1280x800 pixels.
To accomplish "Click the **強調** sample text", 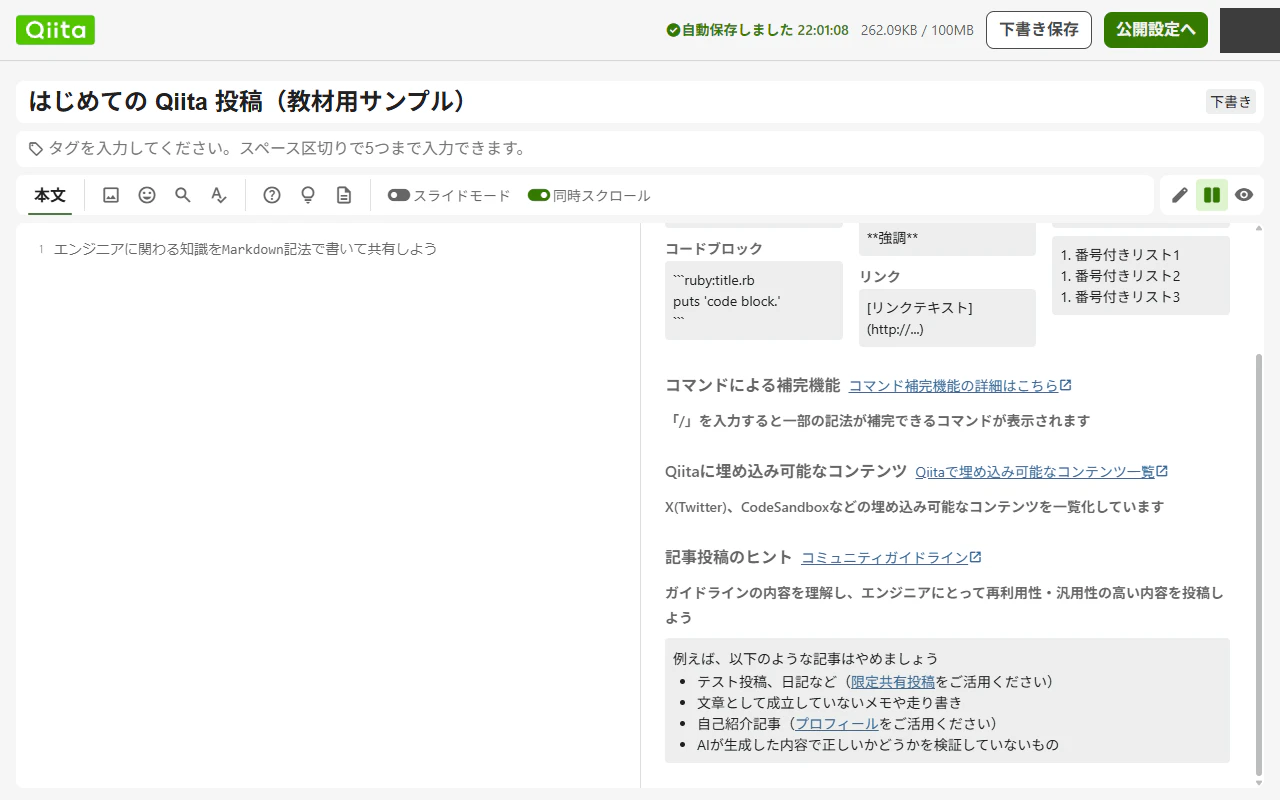I will [x=892, y=238].
